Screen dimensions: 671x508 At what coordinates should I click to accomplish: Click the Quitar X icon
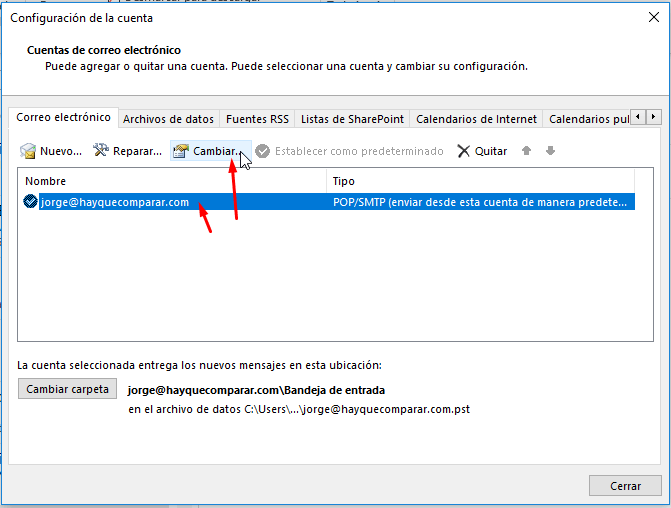(x=464, y=152)
